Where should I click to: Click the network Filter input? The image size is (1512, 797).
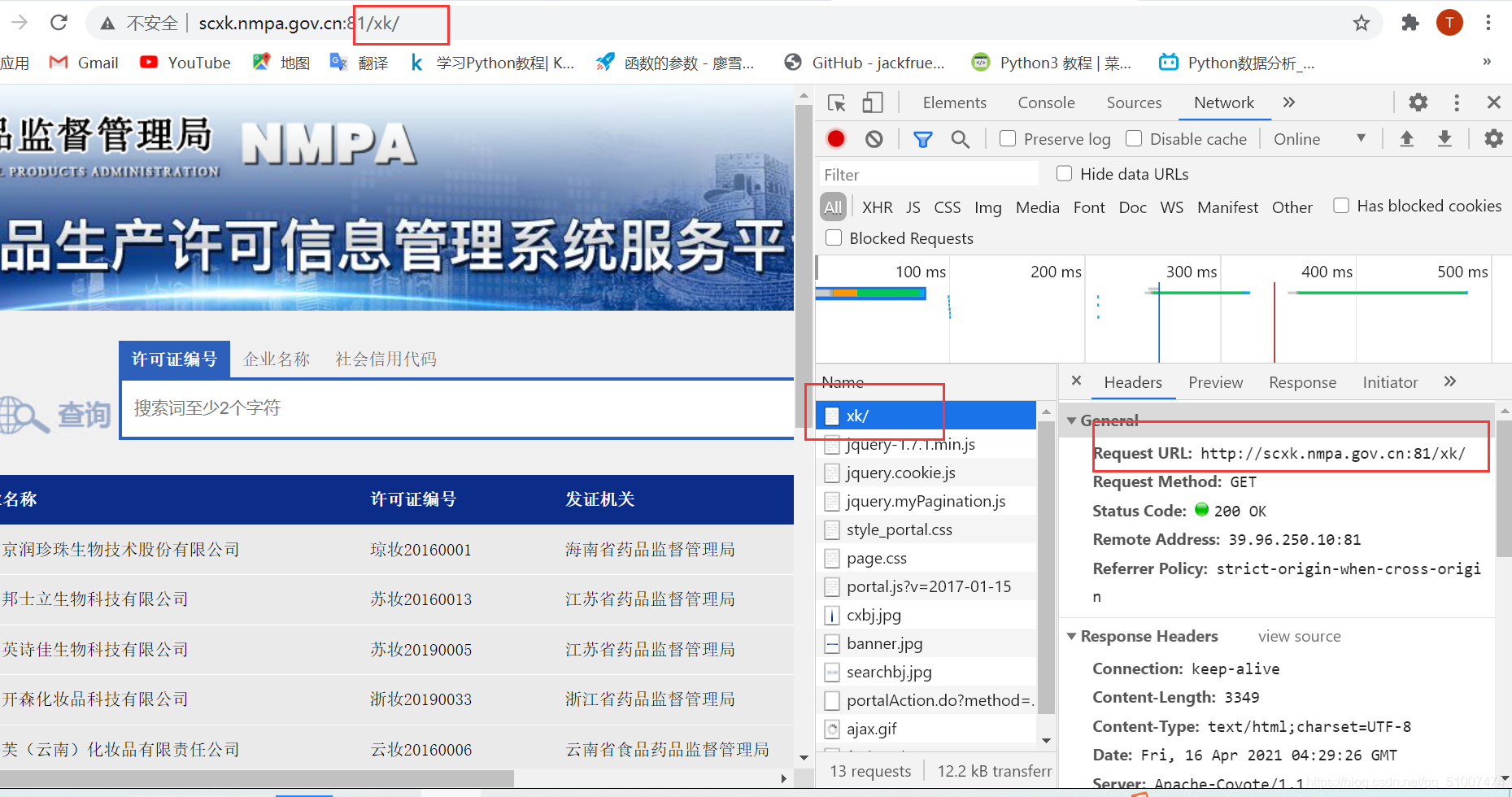pos(929,174)
